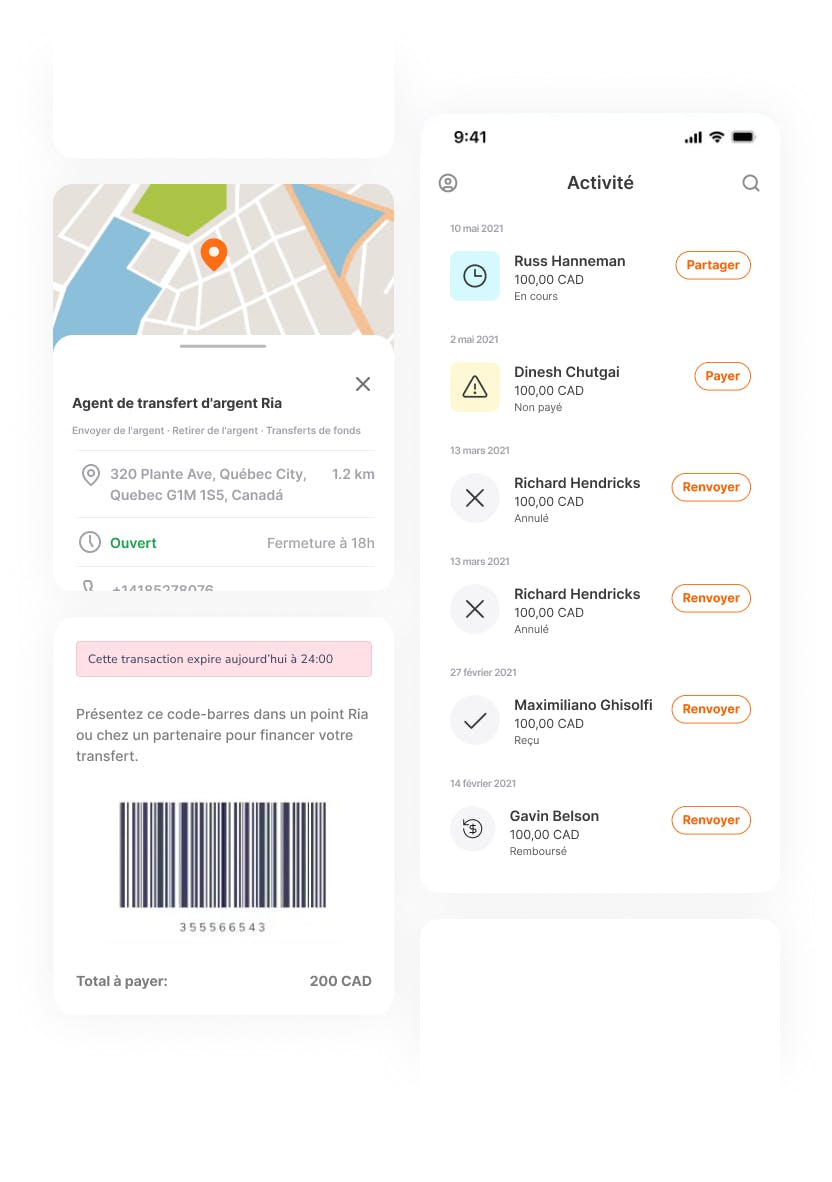Click the warning icon for Dinesh Chutgai
Screen dimensions: 832x1182
click(475, 387)
